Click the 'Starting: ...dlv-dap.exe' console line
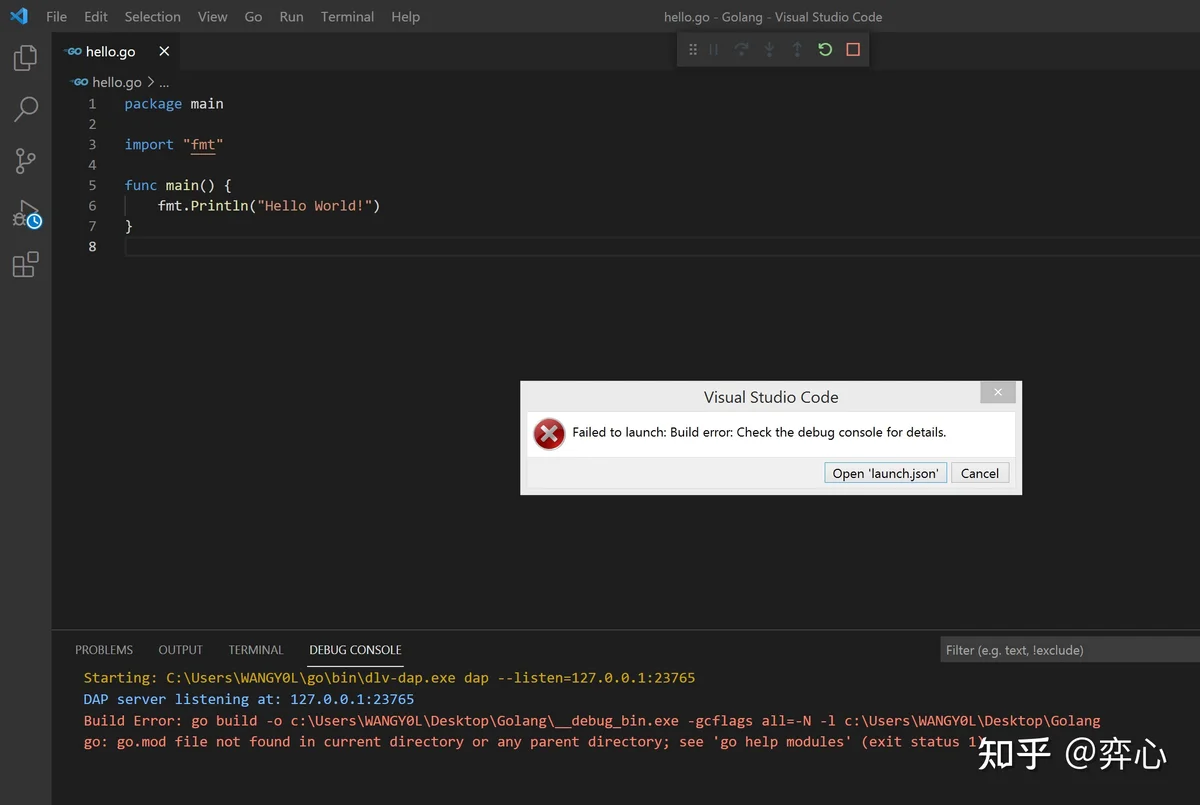Viewport: 1200px width, 805px height. point(389,678)
